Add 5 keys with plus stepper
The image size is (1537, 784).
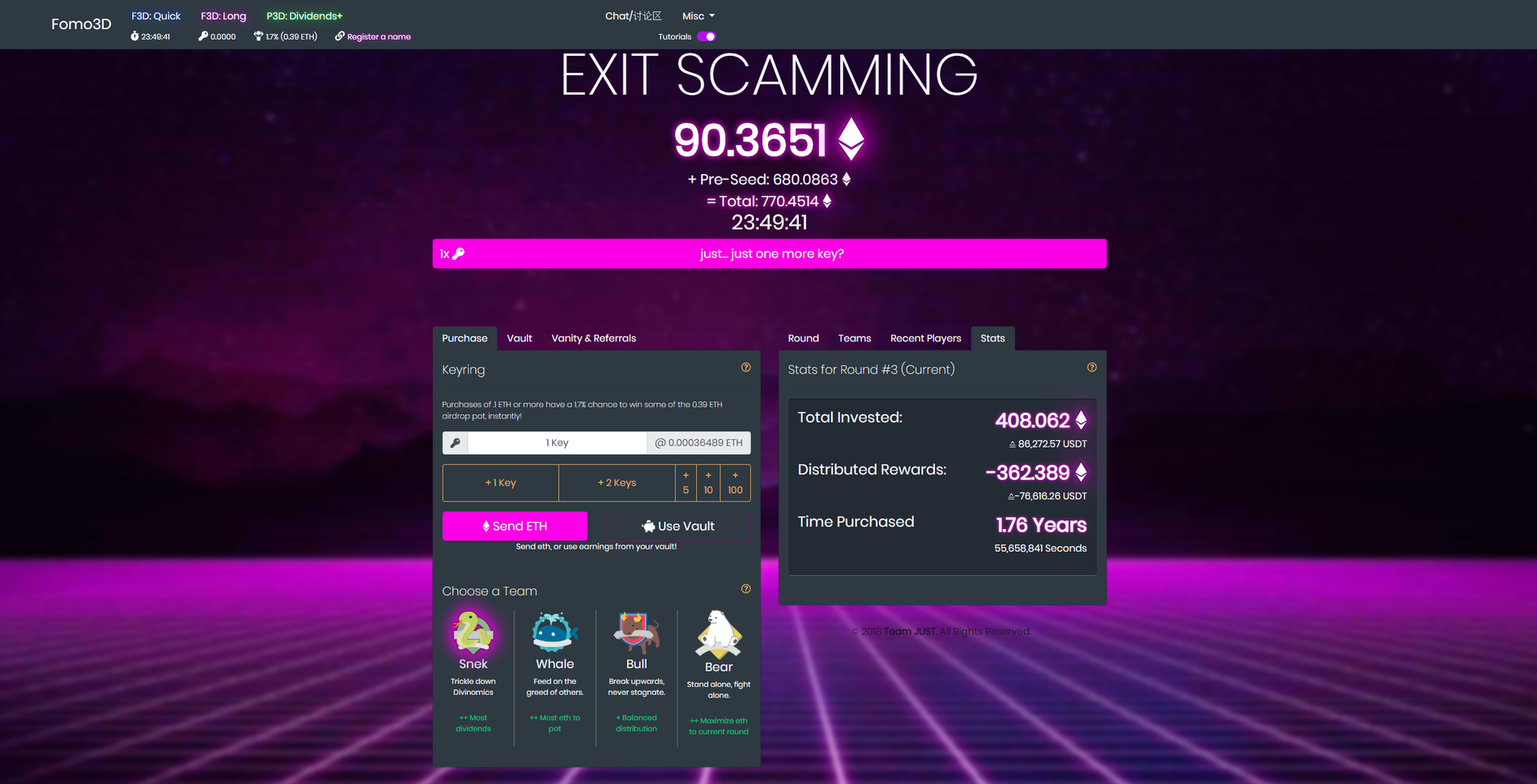tap(686, 482)
